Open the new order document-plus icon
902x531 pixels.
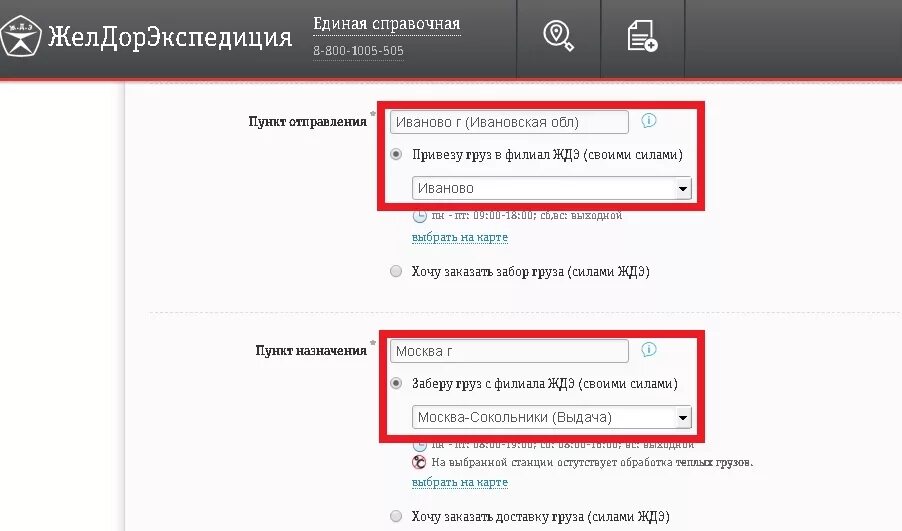(642, 36)
